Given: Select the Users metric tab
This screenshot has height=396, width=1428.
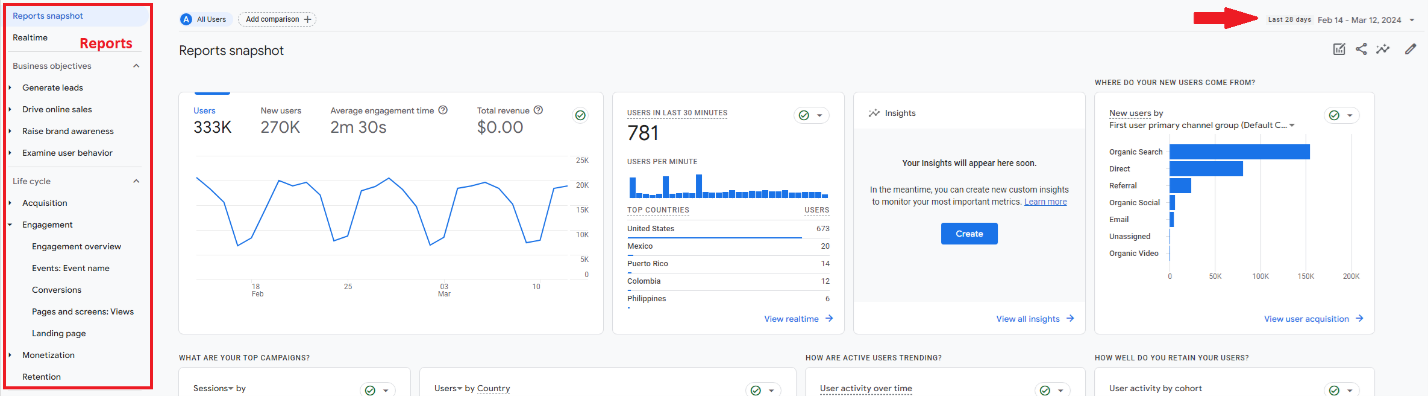Looking at the screenshot, I should coord(212,120).
